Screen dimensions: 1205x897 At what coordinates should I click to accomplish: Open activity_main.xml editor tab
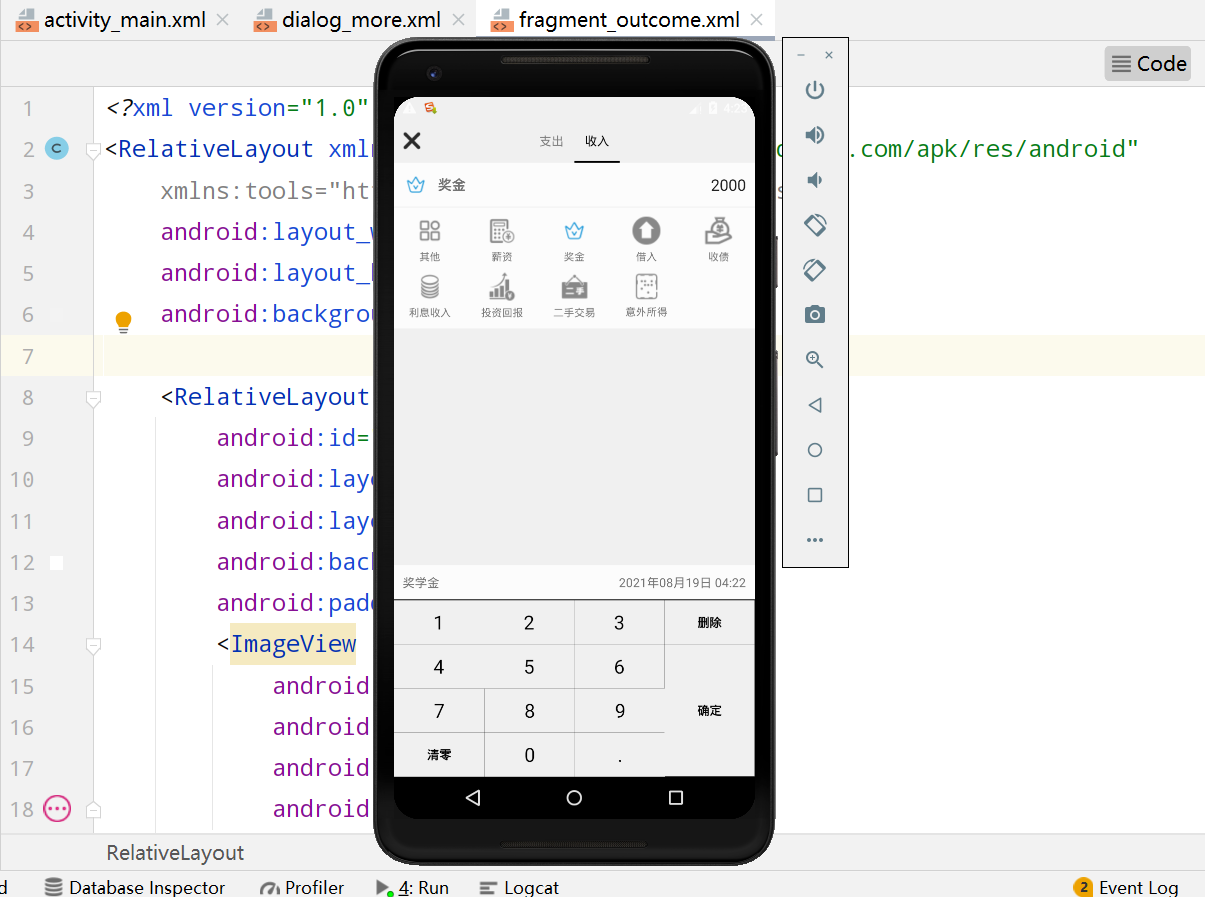pos(125,20)
